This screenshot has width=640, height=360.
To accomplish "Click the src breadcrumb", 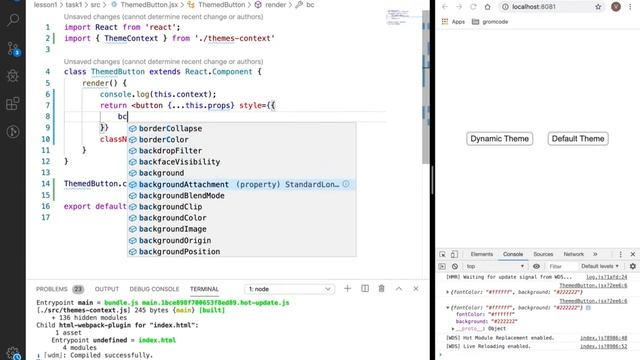I will [x=95, y=5].
